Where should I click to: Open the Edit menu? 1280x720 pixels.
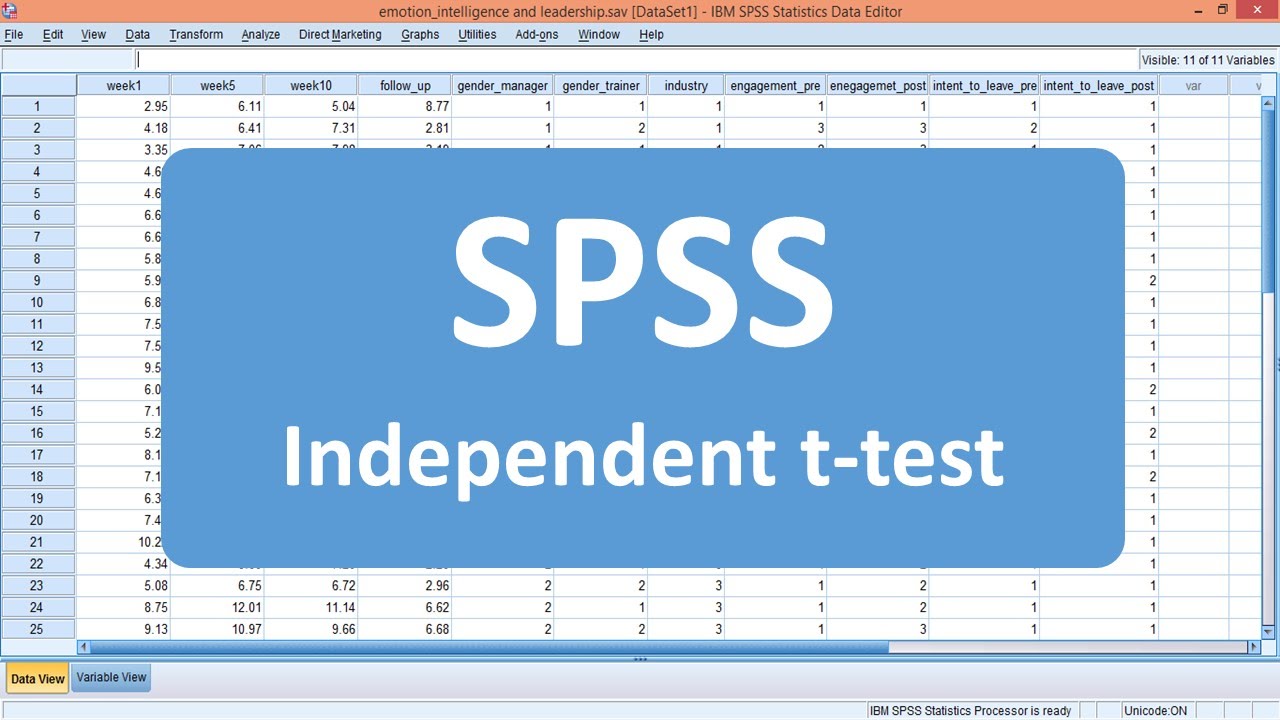click(x=53, y=34)
